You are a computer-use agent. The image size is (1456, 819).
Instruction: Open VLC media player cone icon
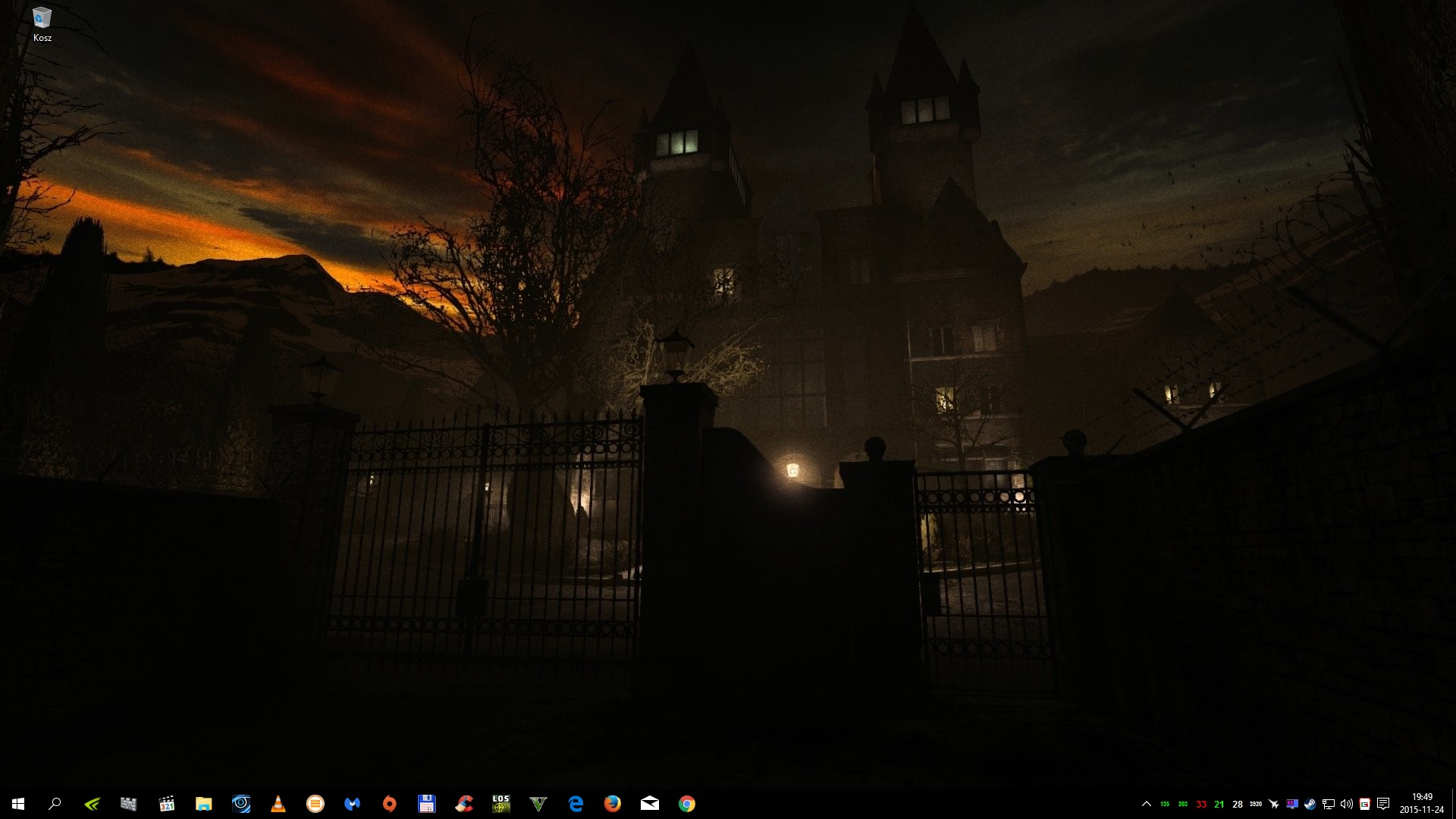pyautogui.click(x=278, y=804)
